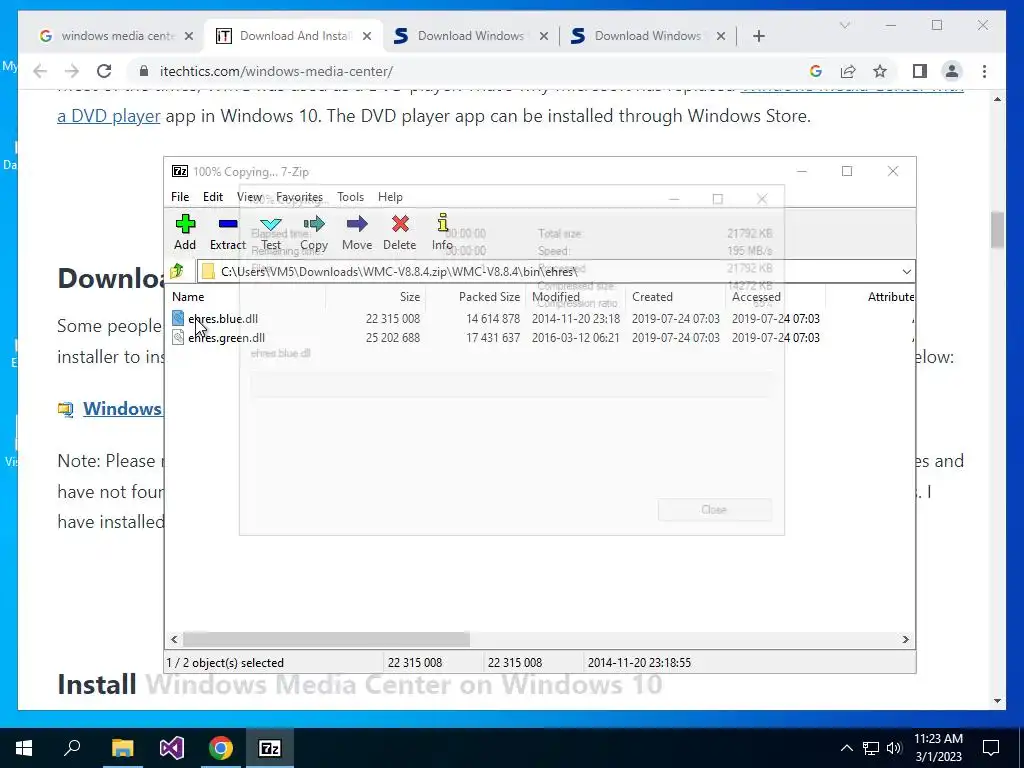
Task: Sort files by Name column
Action: click(188, 296)
